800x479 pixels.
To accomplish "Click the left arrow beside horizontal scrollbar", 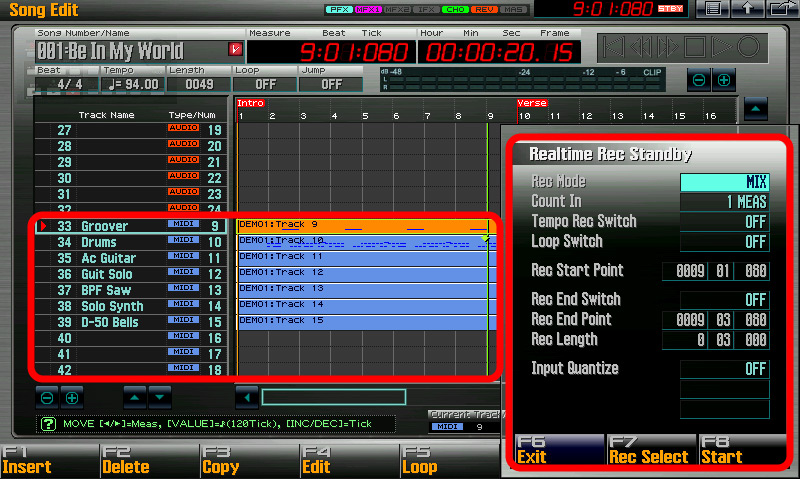I will [x=247, y=397].
